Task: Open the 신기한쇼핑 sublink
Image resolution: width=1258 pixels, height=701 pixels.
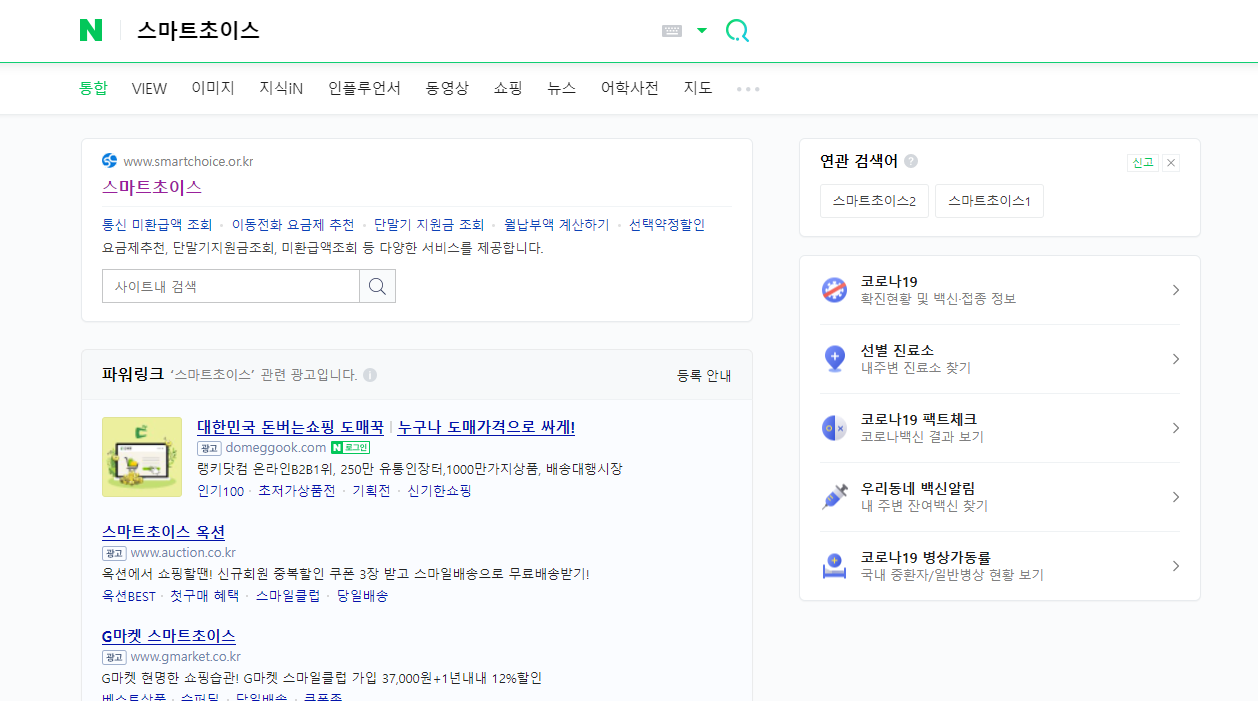Action: [439, 491]
